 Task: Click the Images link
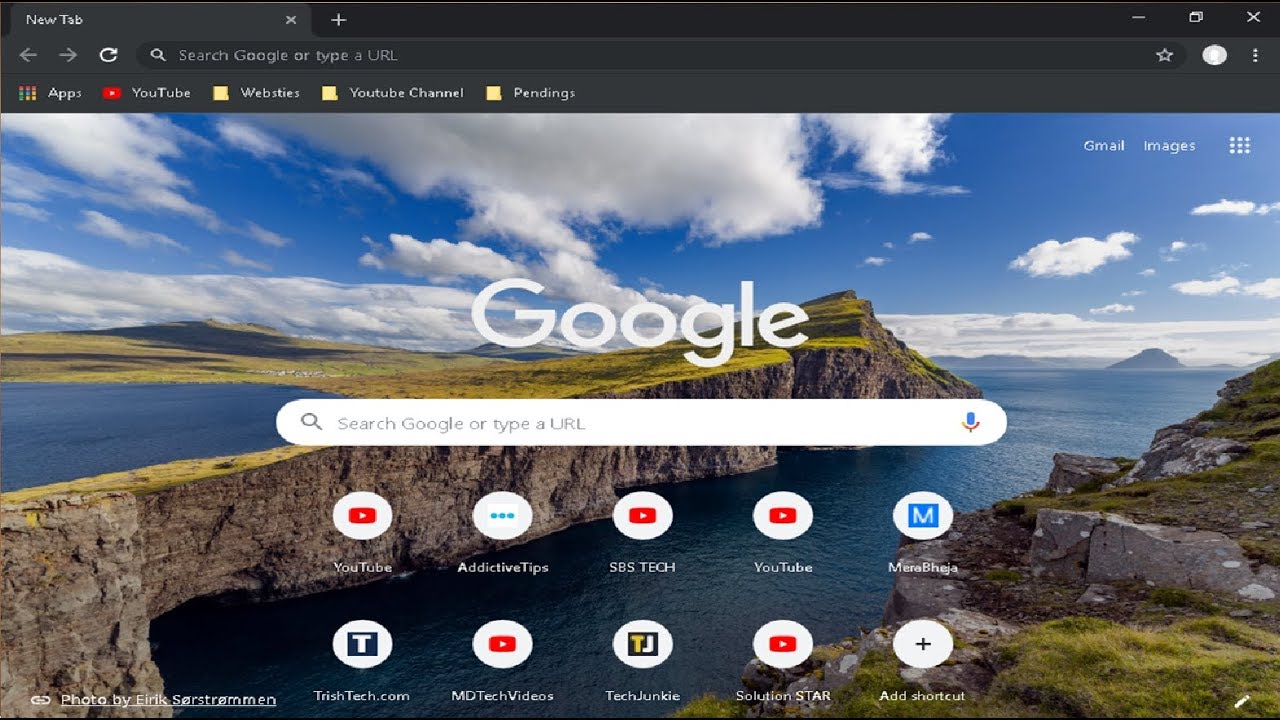click(1169, 145)
